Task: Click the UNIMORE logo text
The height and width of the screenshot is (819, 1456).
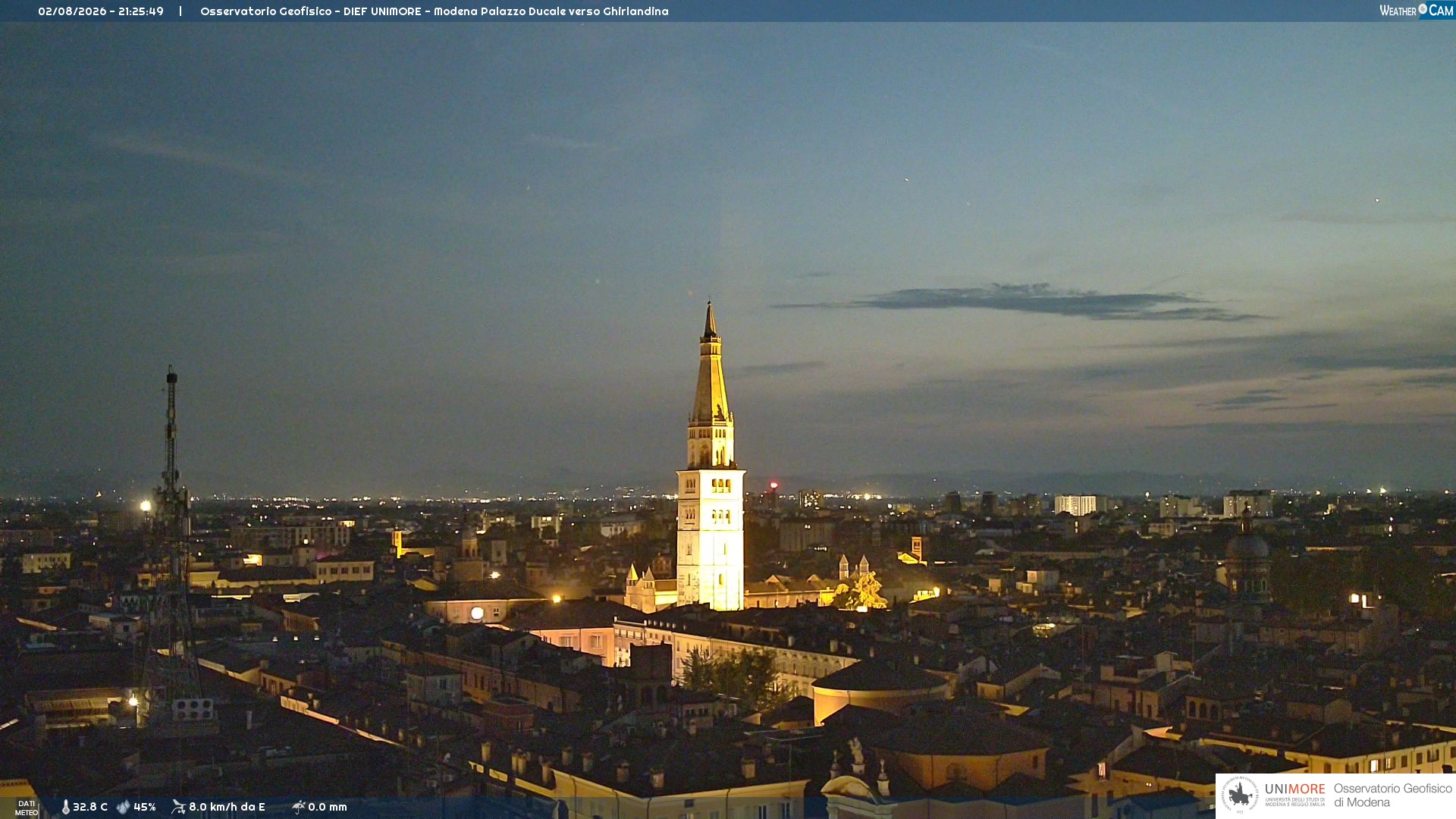Action: [x=1295, y=789]
